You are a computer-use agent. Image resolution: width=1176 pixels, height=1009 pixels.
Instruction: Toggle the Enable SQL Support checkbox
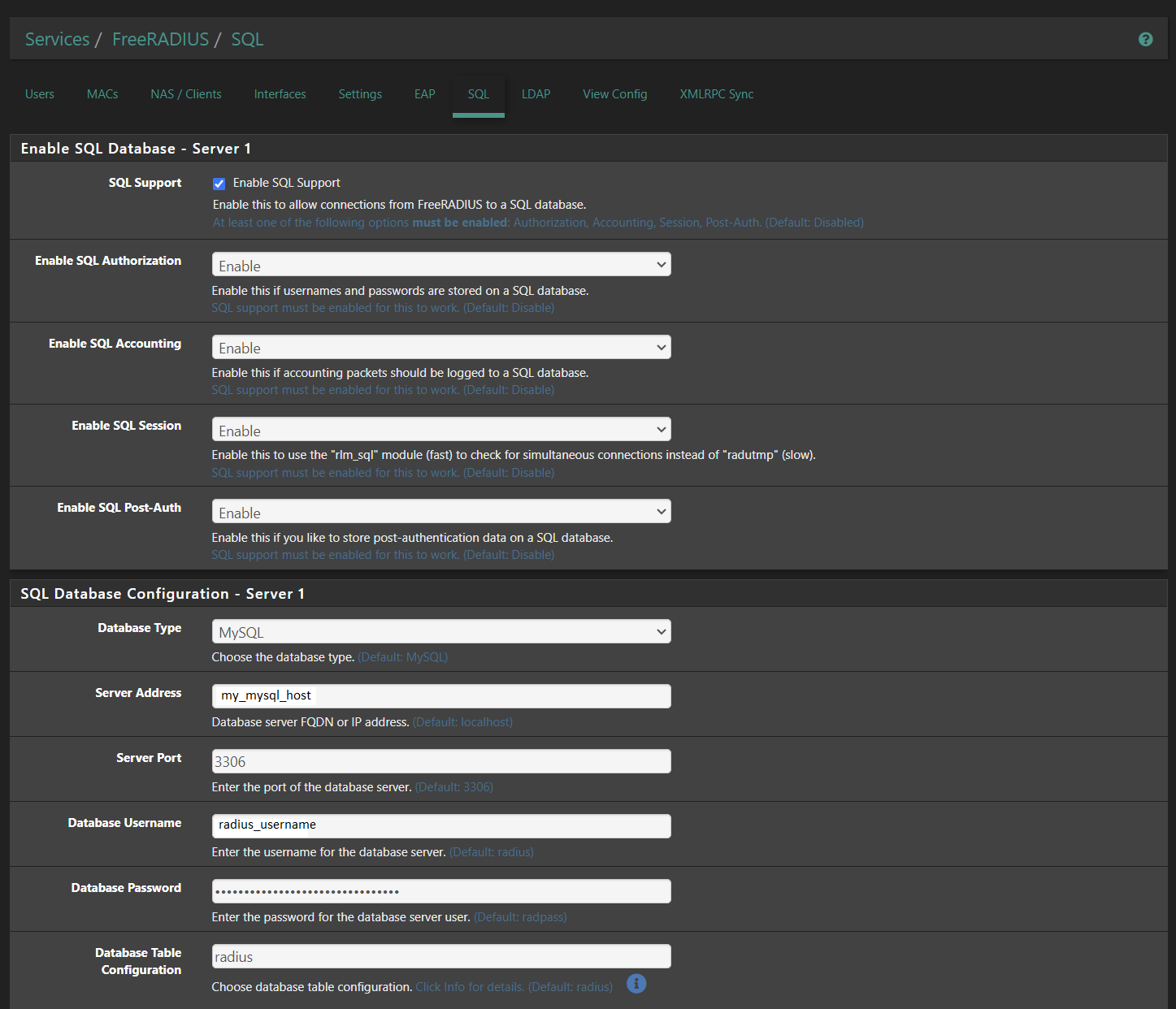point(219,184)
